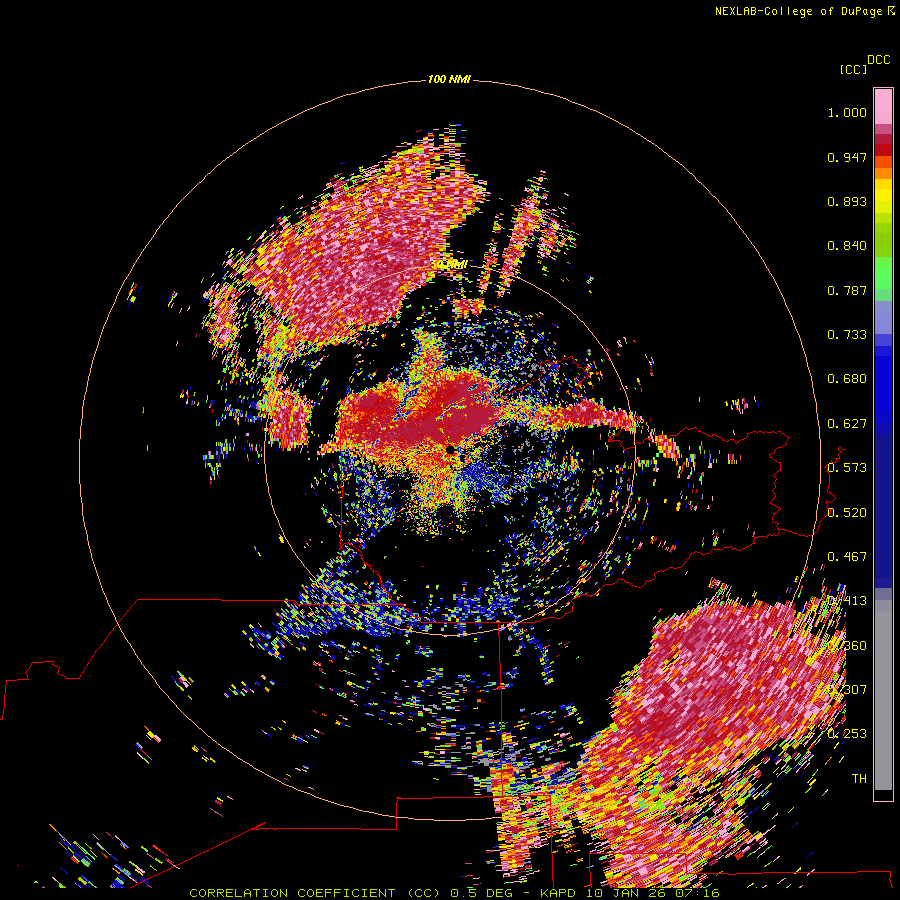
Task: Pick the light pink swatch atop color bar
Action: click(x=883, y=106)
